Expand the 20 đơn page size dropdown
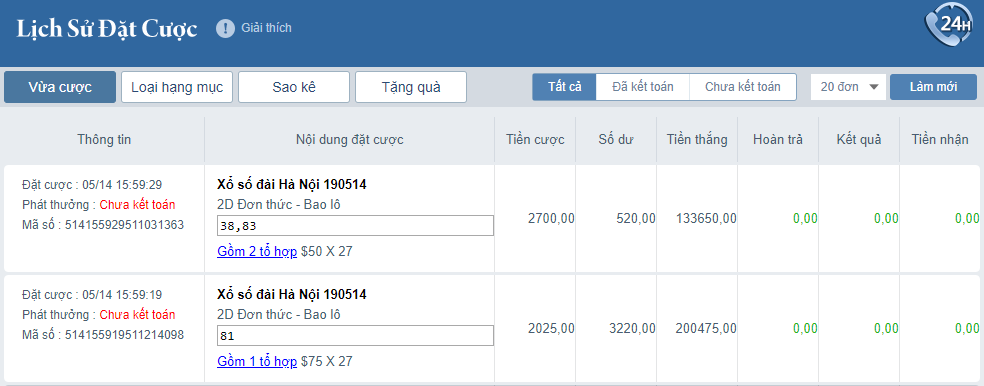The width and height of the screenshot is (984, 386). click(x=848, y=87)
